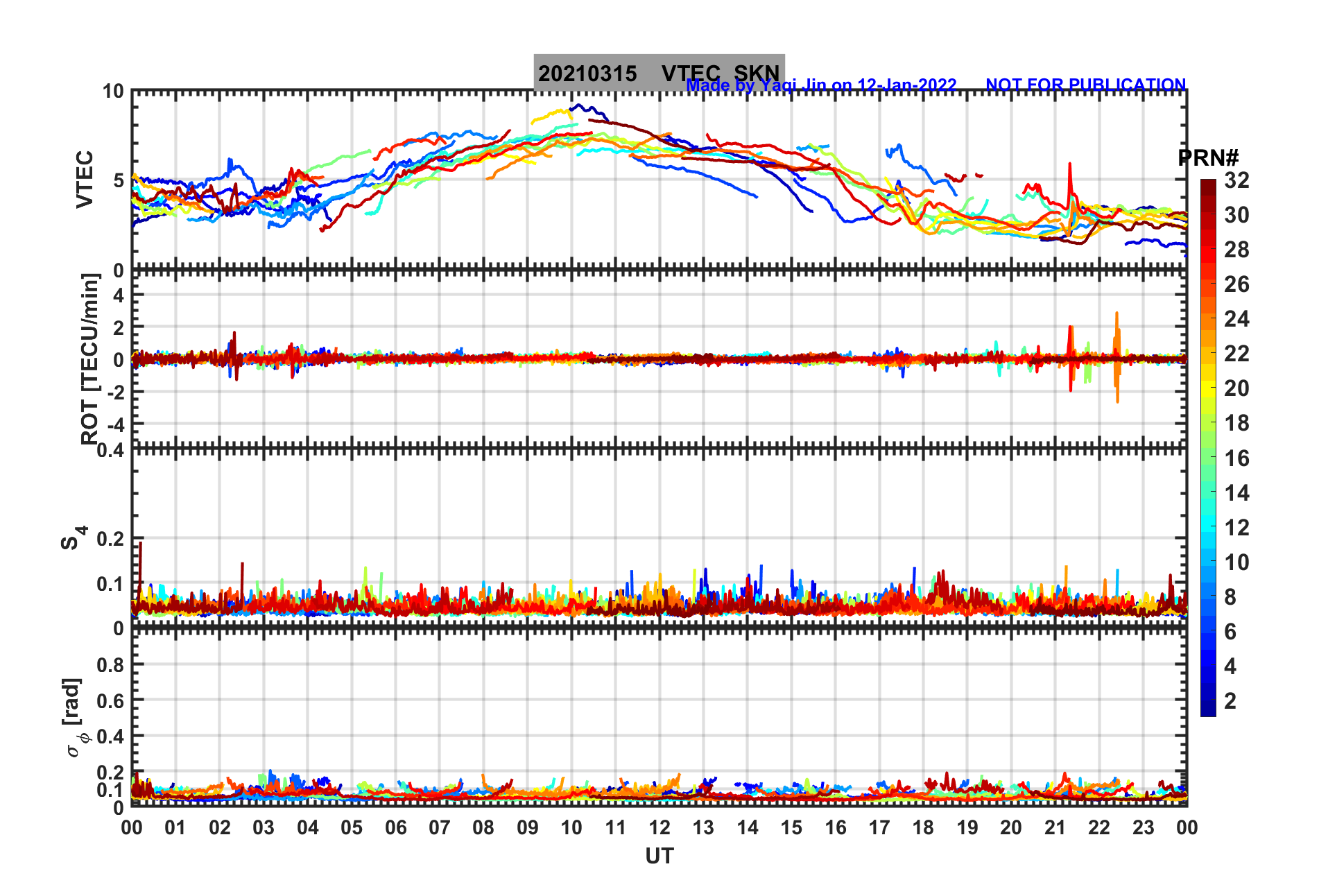Click x-axis tick label 13
This screenshot has height=896, width=1319.
tap(703, 827)
